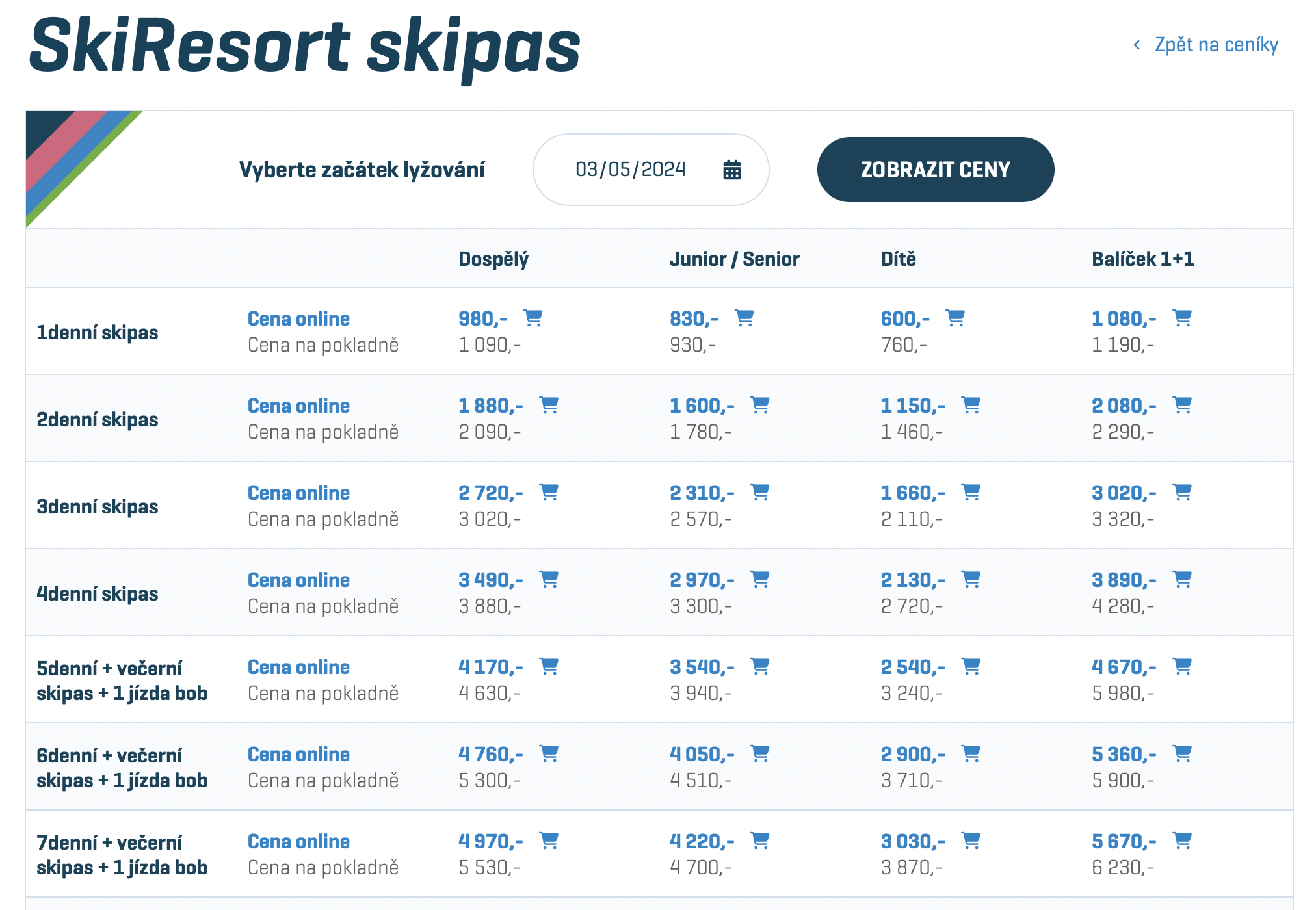The image size is (1316, 910).
Task: Open the calendar date picker icon
Action: click(x=732, y=170)
